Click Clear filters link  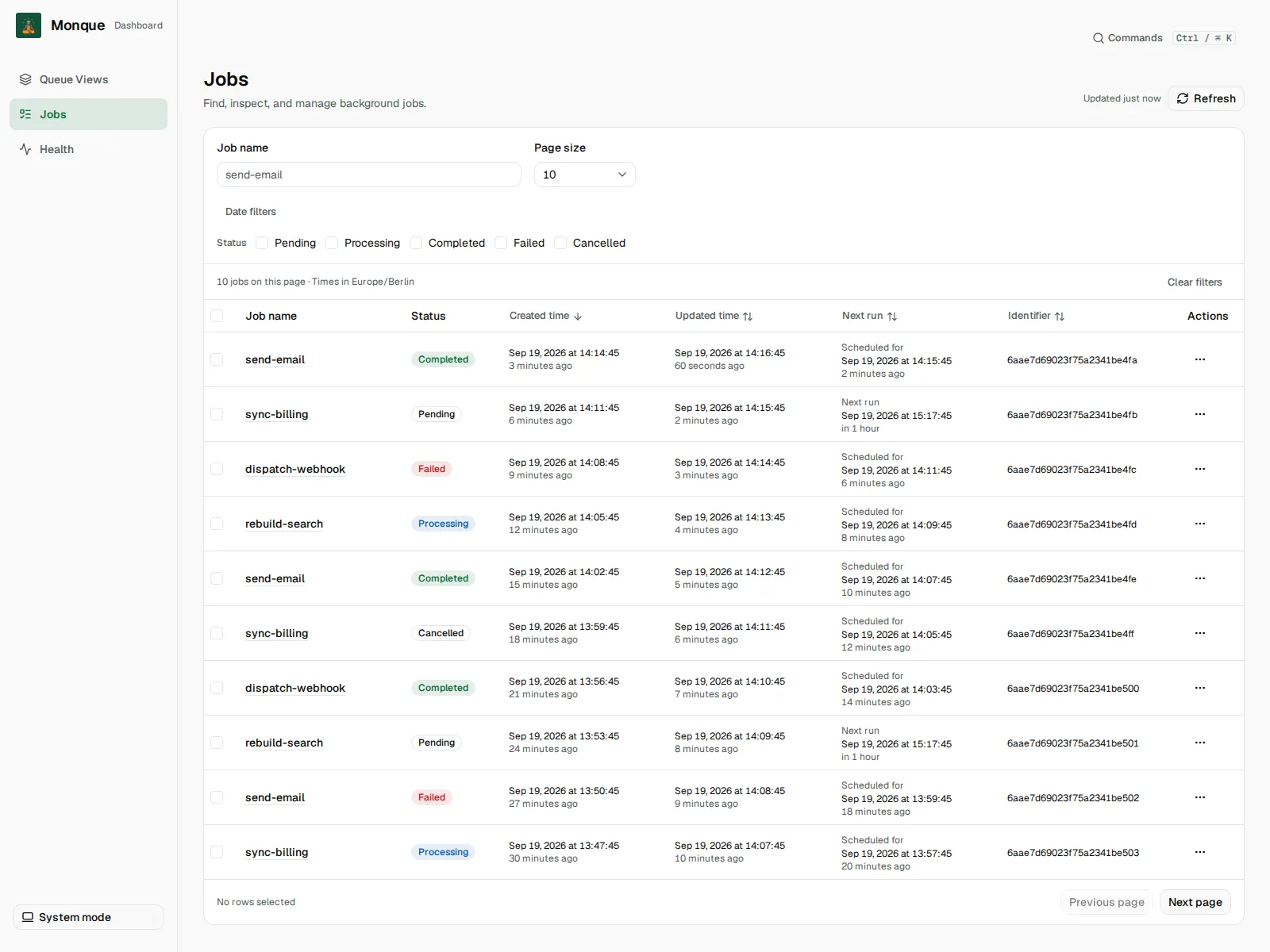pyautogui.click(x=1195, y=282)
